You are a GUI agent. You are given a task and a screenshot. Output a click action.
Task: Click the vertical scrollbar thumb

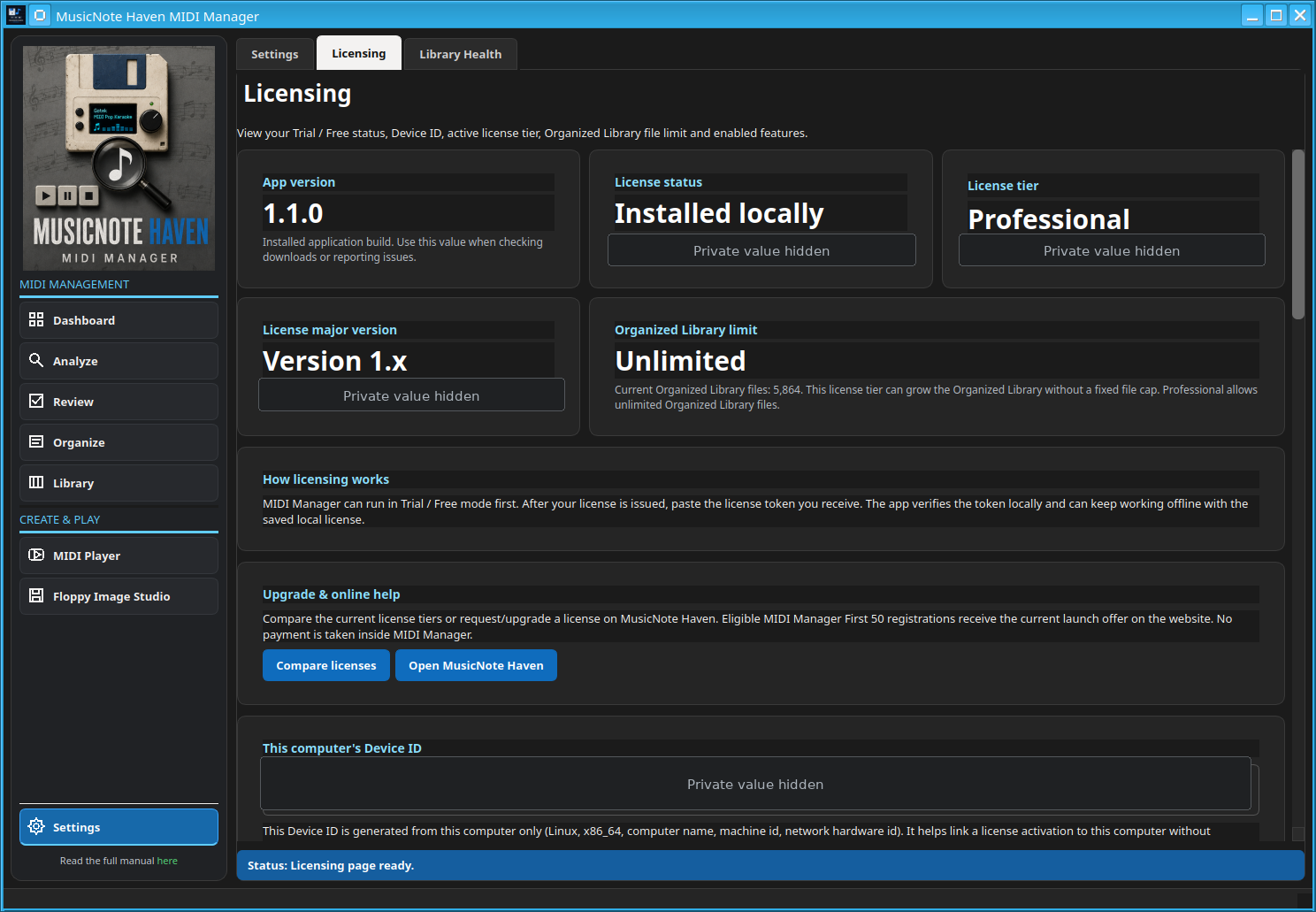coord(1298,234)
